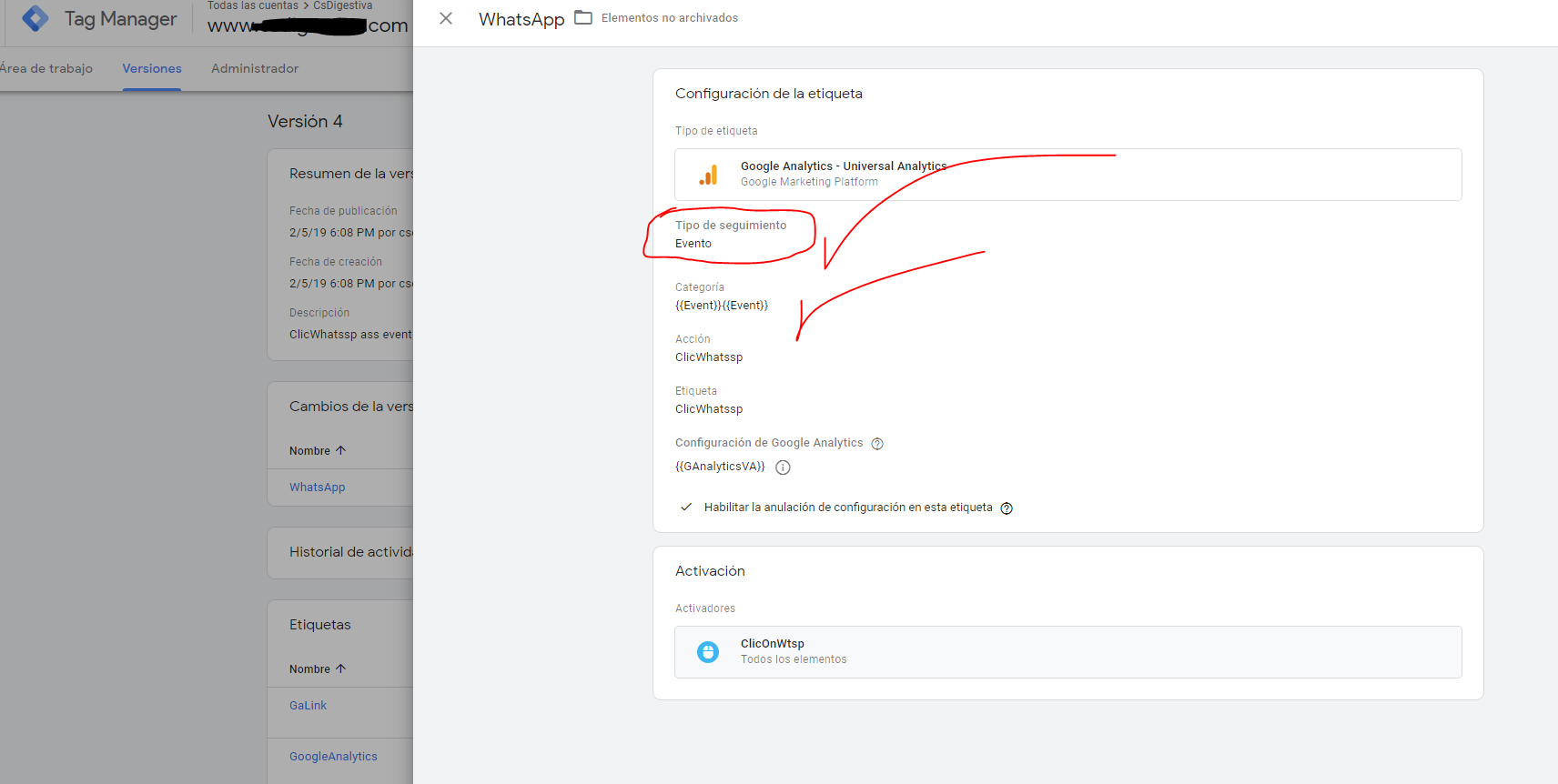
Task: Open the GoogleAnalytics tag link
Action: [333, 757]
